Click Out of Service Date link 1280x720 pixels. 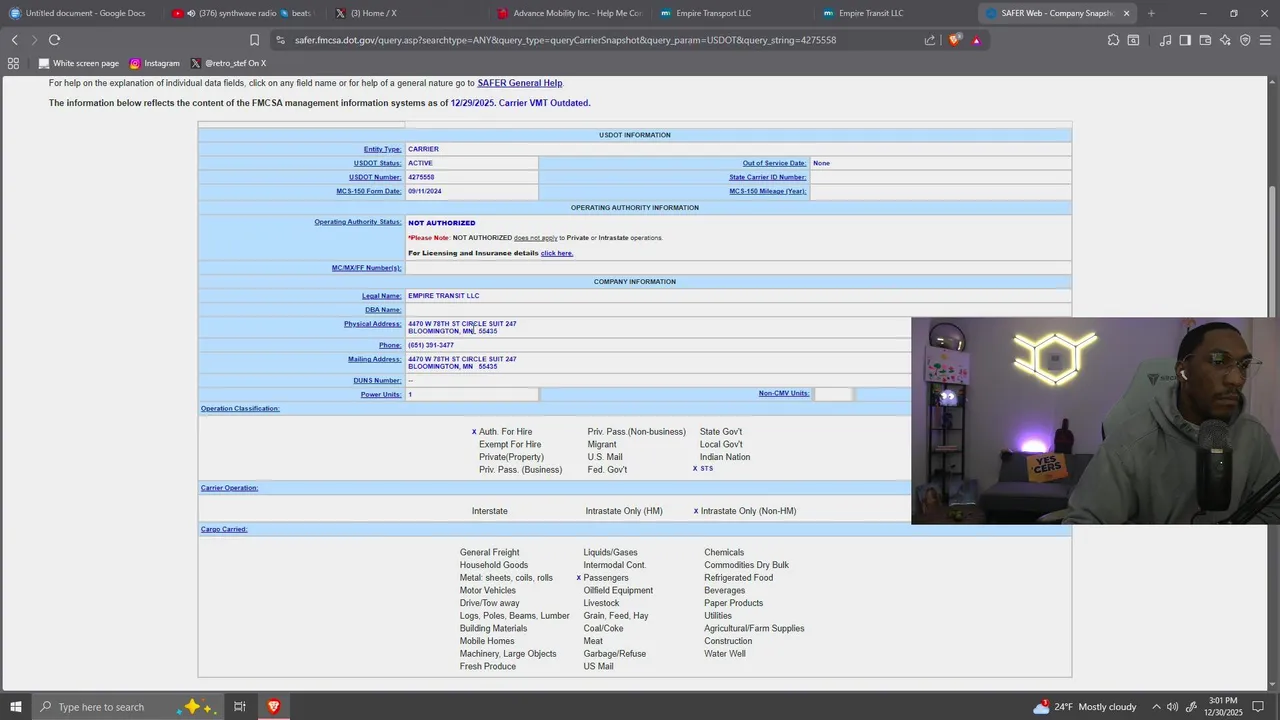(774, 163)
